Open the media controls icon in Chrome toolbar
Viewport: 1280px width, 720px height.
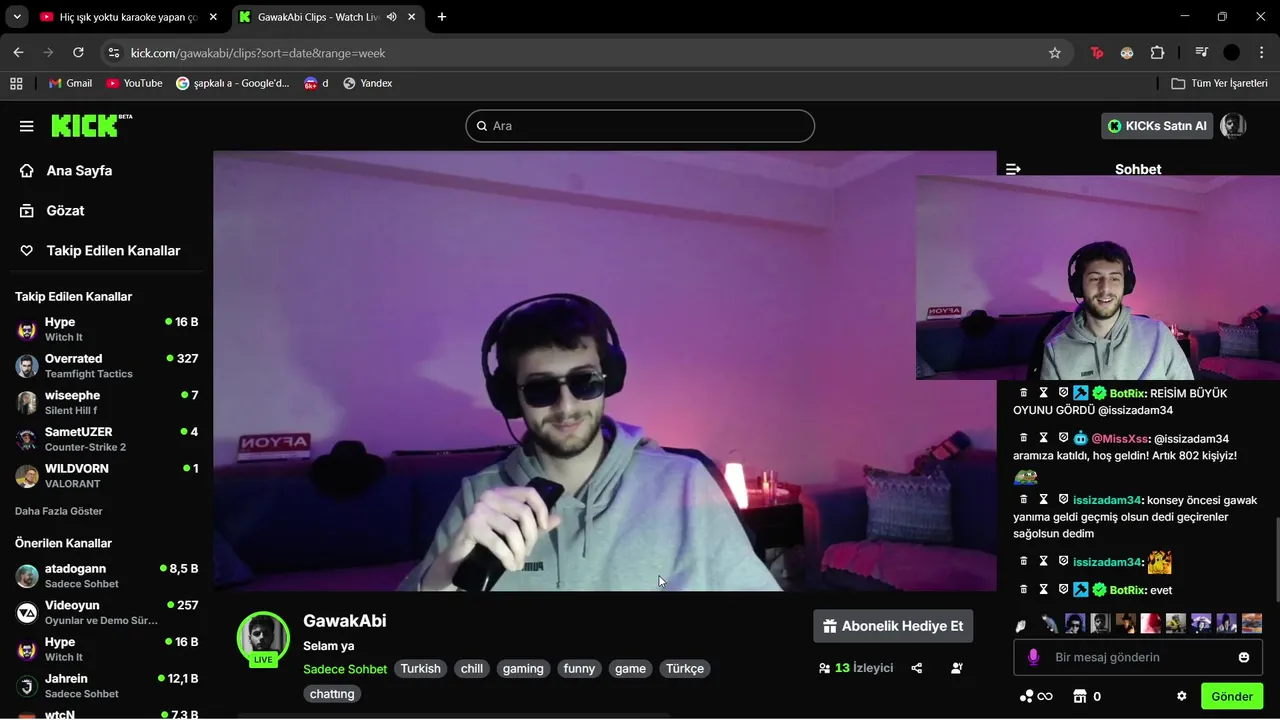click(1201, 53)
